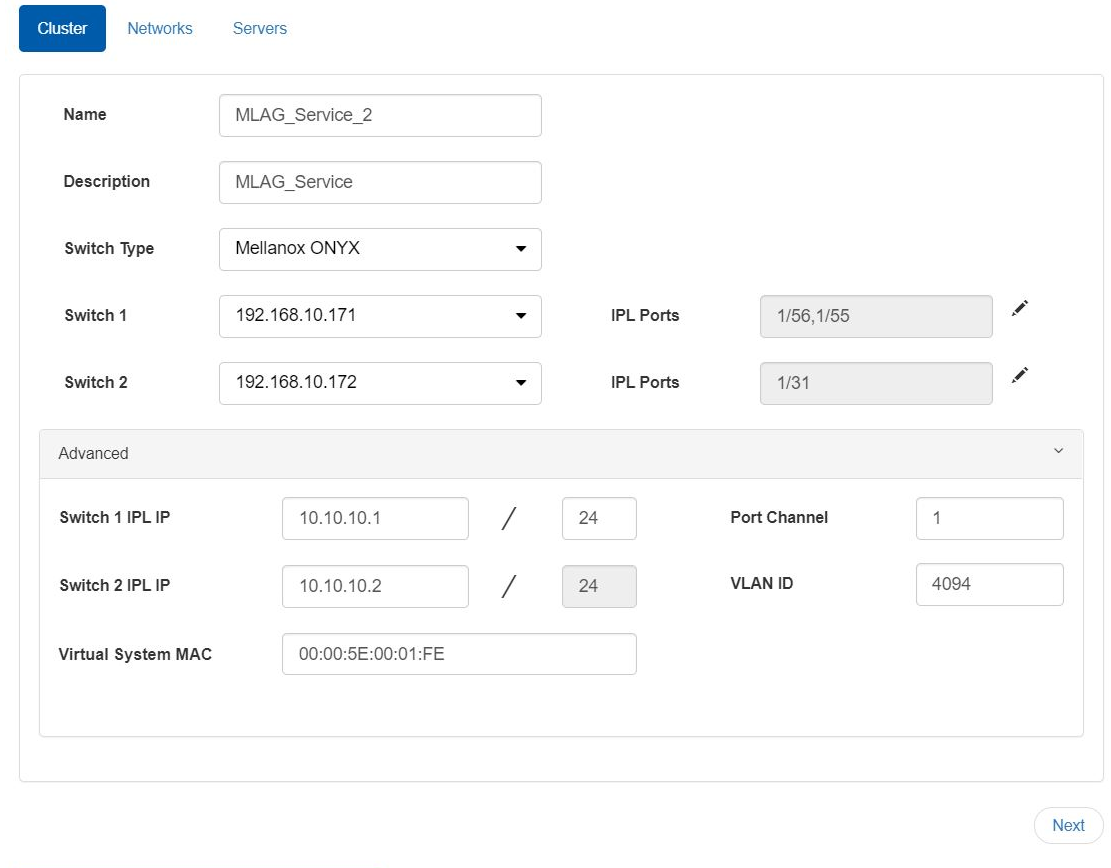The image size is (1111, 868).
Task: Click the Switch 1 IPL IP field
Action: 375,518
